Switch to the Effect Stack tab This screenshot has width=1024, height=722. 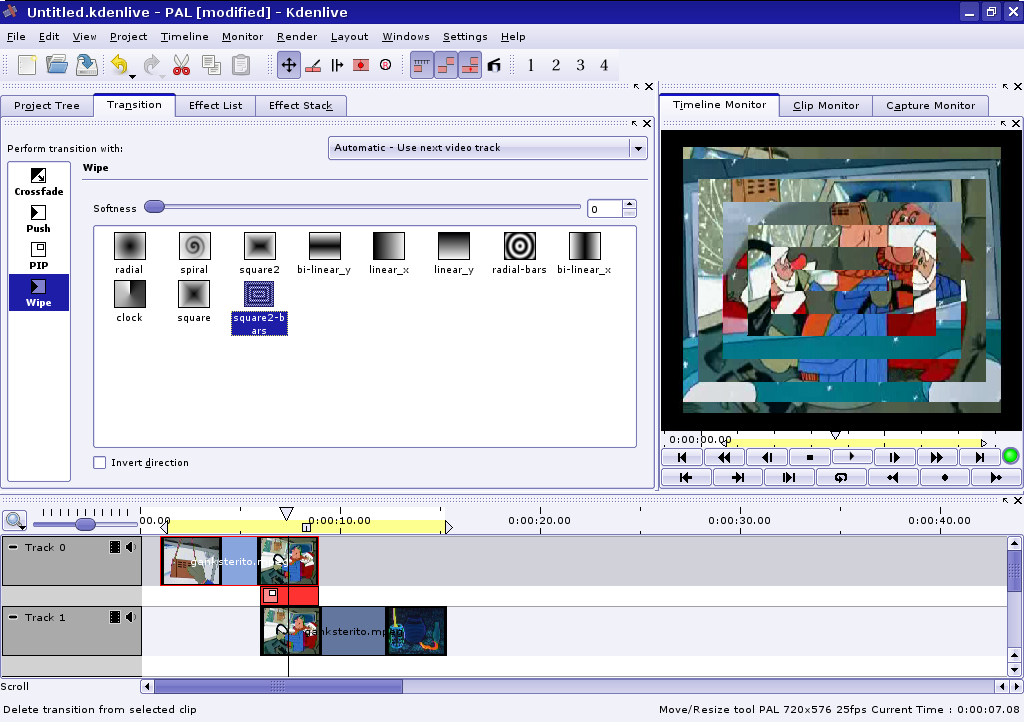[x=300, y=105]
